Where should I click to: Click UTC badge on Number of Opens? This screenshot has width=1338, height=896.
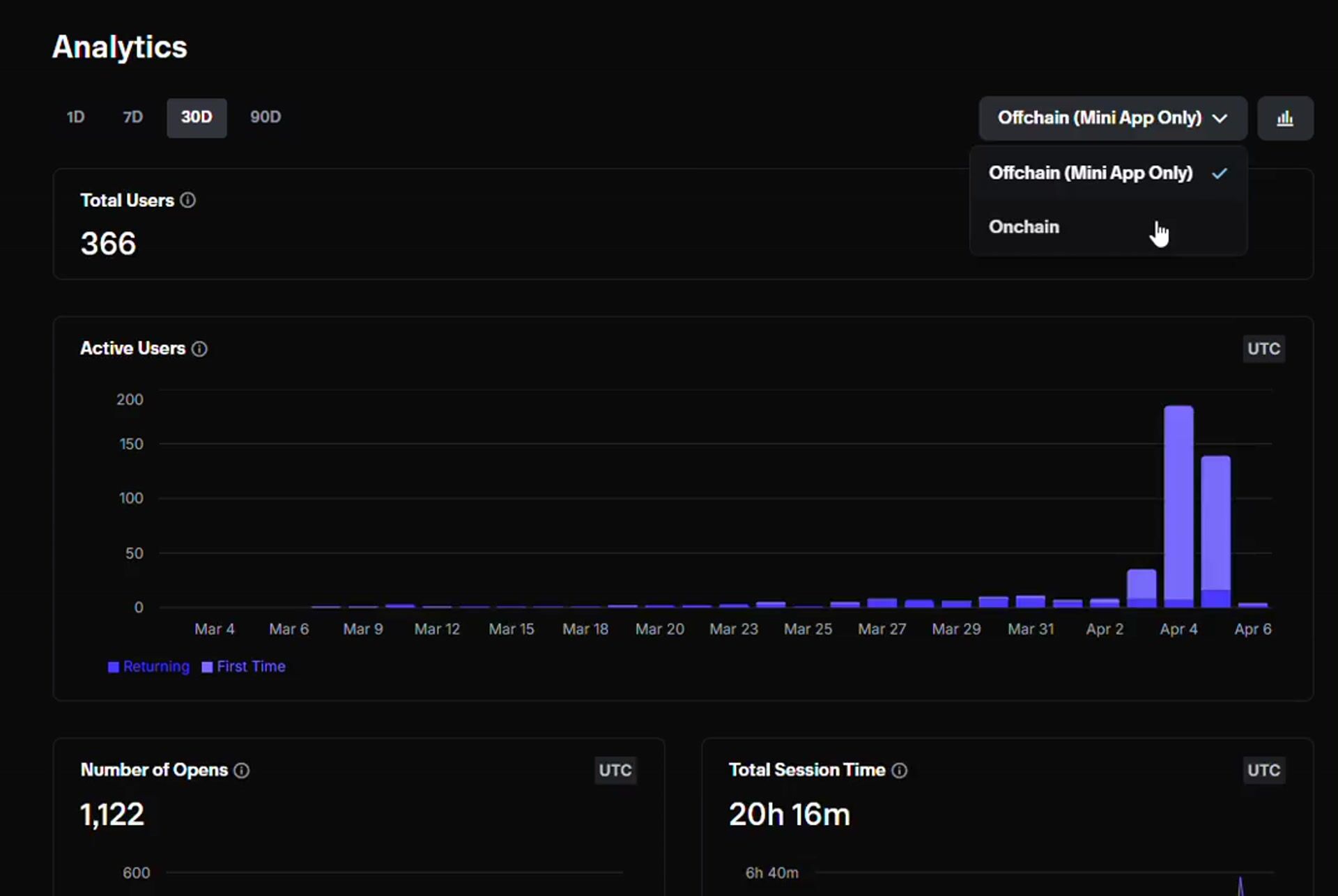coord(615,771)
